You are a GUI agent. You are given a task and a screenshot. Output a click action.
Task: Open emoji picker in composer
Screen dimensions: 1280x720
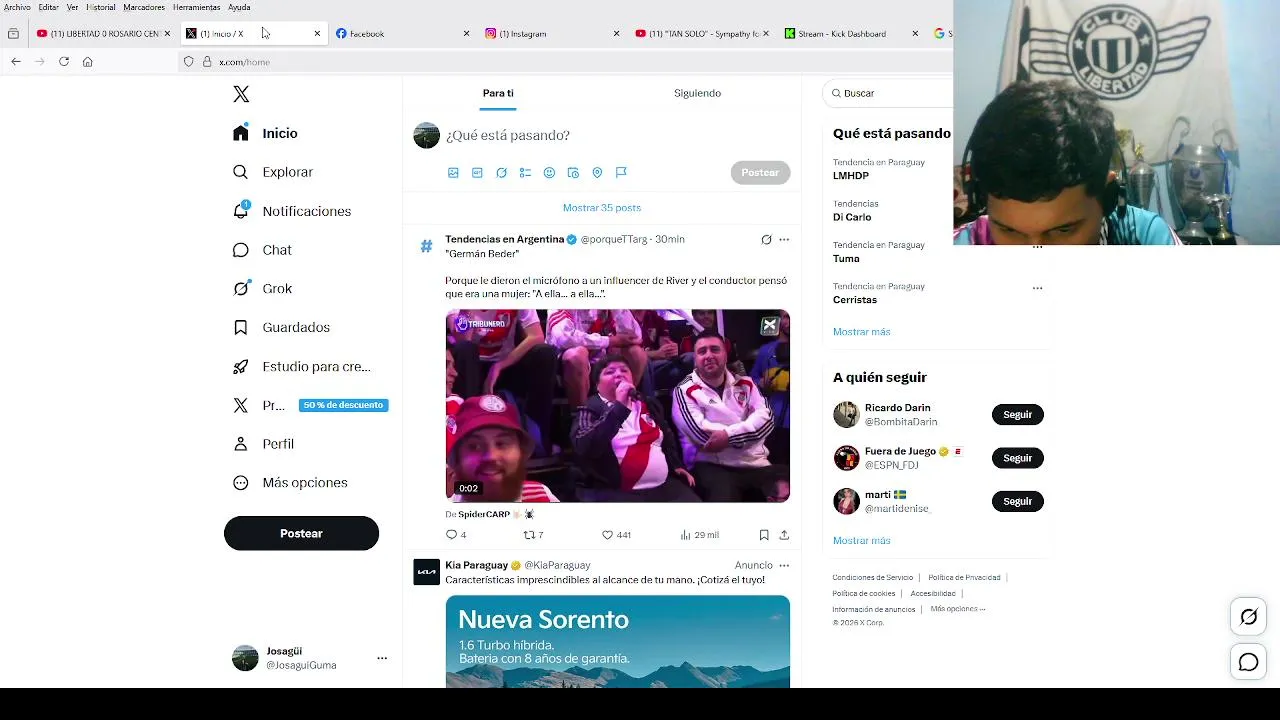[x=549, y=173]
